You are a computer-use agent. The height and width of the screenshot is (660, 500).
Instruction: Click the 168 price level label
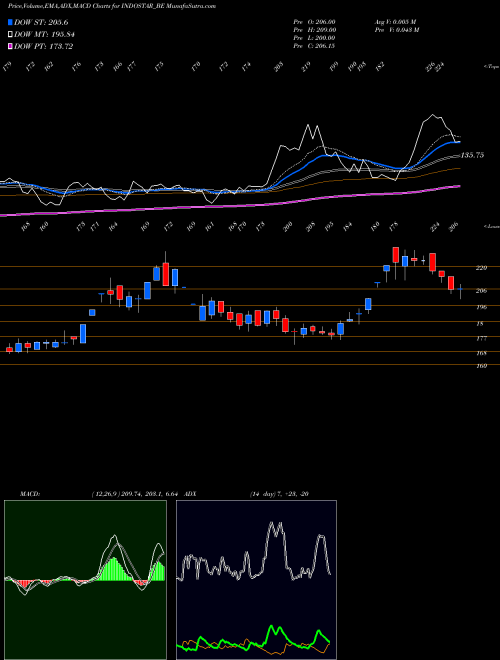(x=481, y=353)
